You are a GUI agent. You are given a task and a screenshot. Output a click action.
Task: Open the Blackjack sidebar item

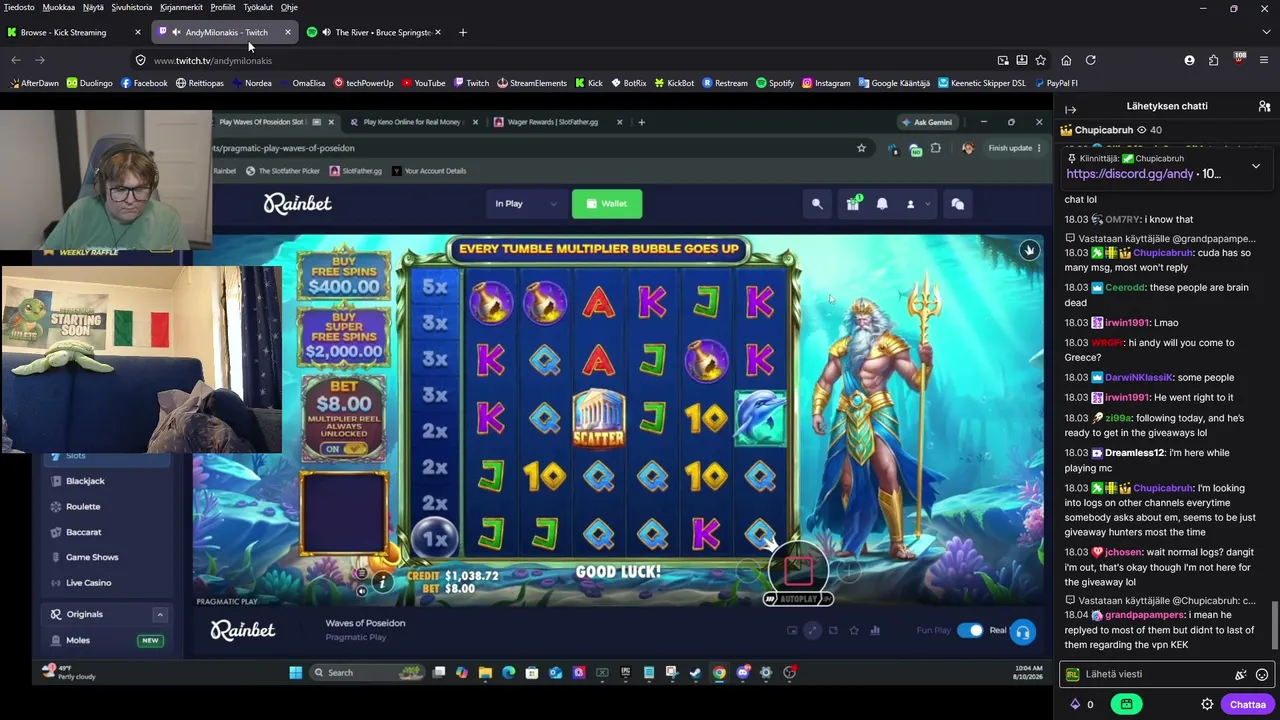[85, 481]
